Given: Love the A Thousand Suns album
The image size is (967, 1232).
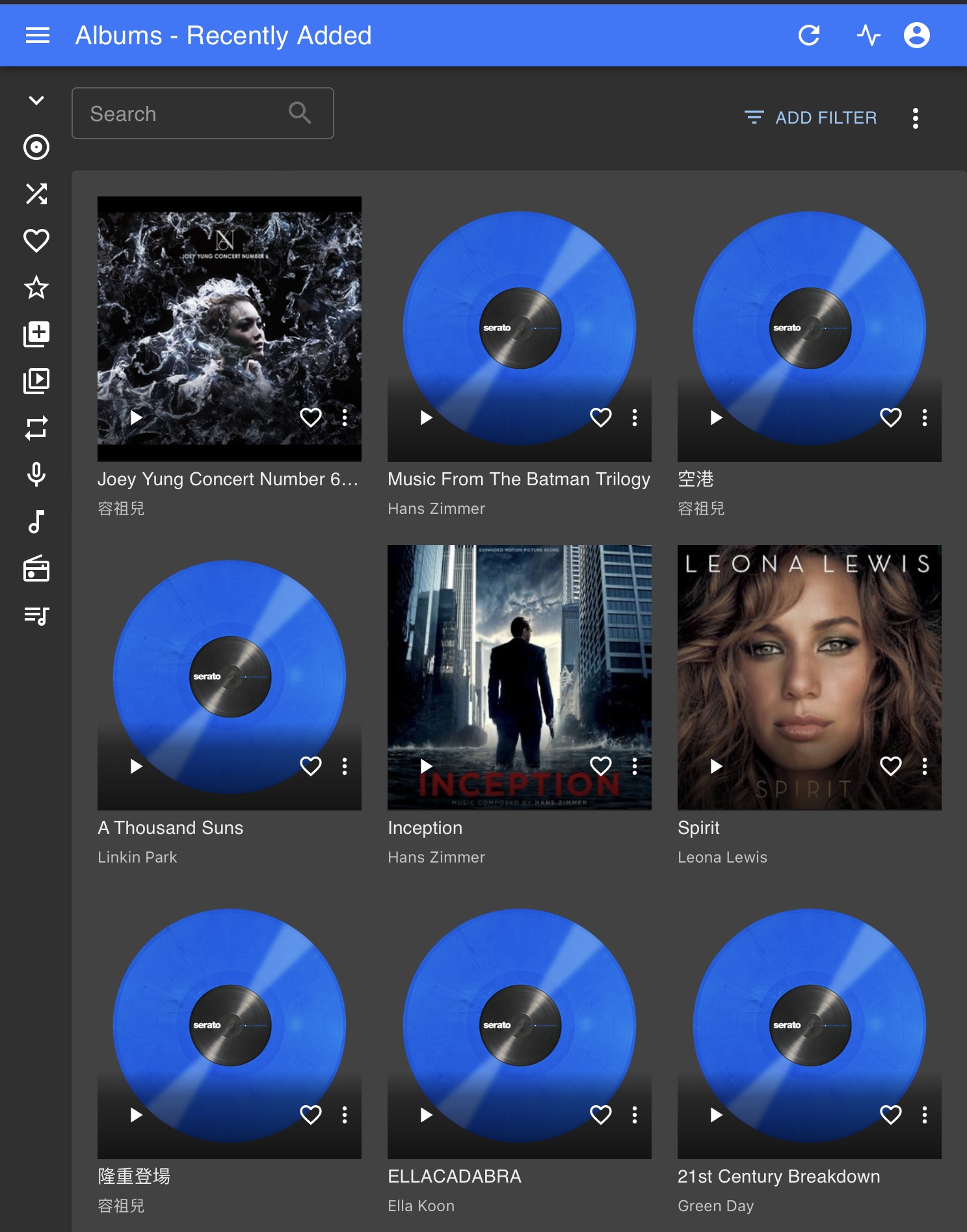Looking at the screenshot, I should coord(311,766).
